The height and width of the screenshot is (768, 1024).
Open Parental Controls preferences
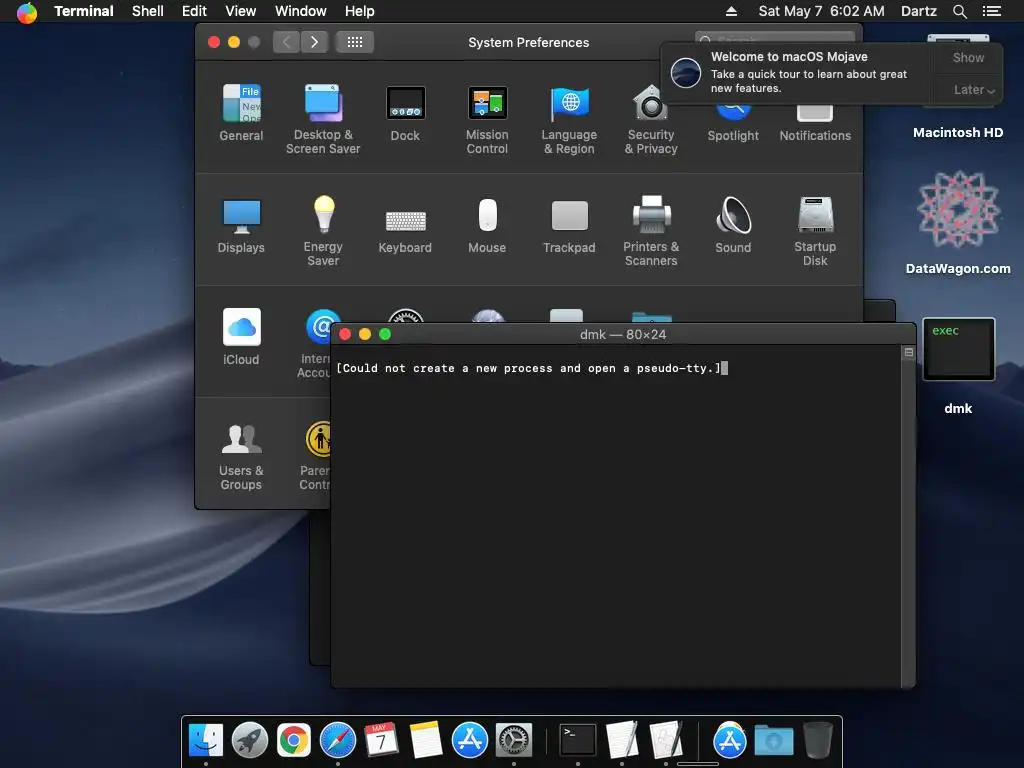click(x=315, y=455)
